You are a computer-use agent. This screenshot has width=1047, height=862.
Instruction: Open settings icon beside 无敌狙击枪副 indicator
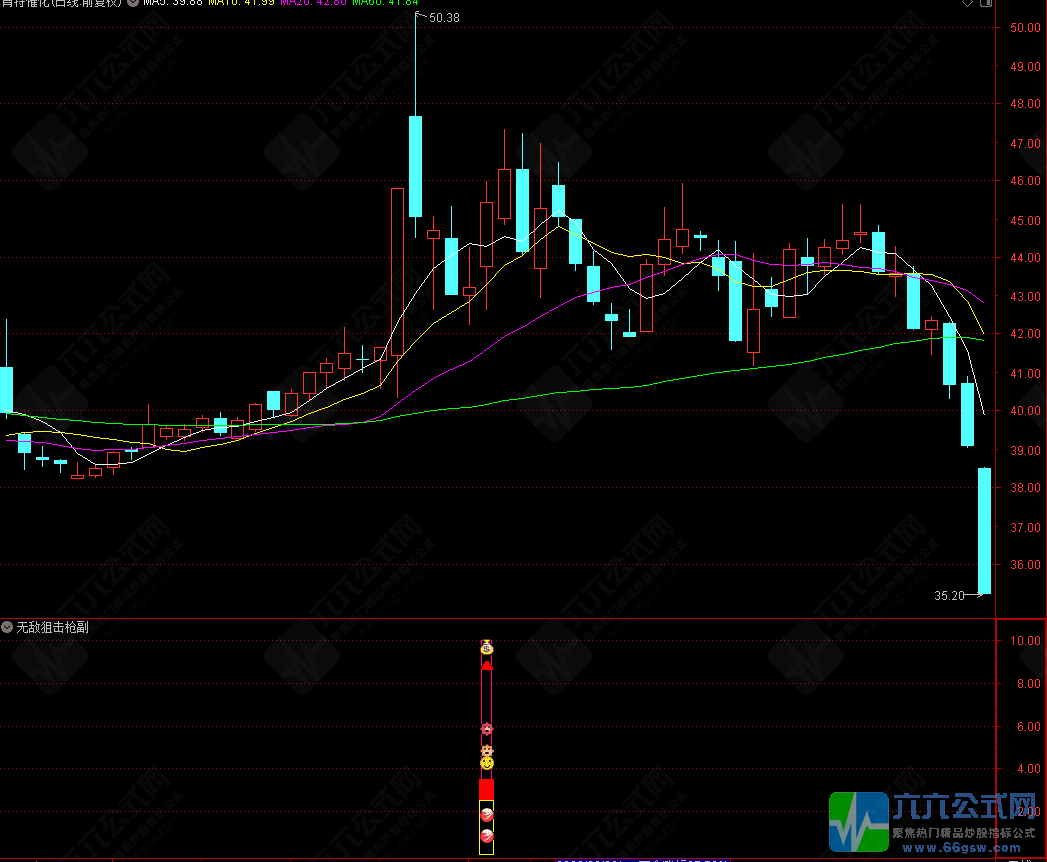tap(7, 627)
